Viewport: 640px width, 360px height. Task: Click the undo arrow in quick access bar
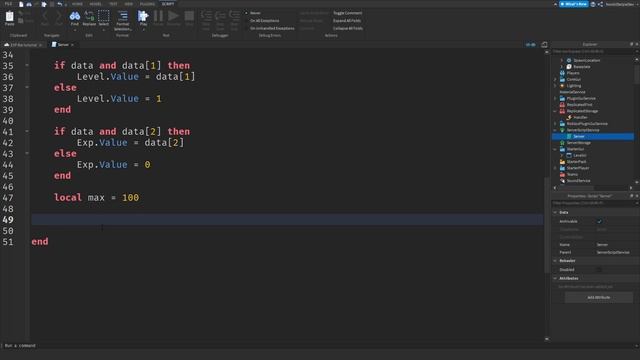click(x=60, y=4)
